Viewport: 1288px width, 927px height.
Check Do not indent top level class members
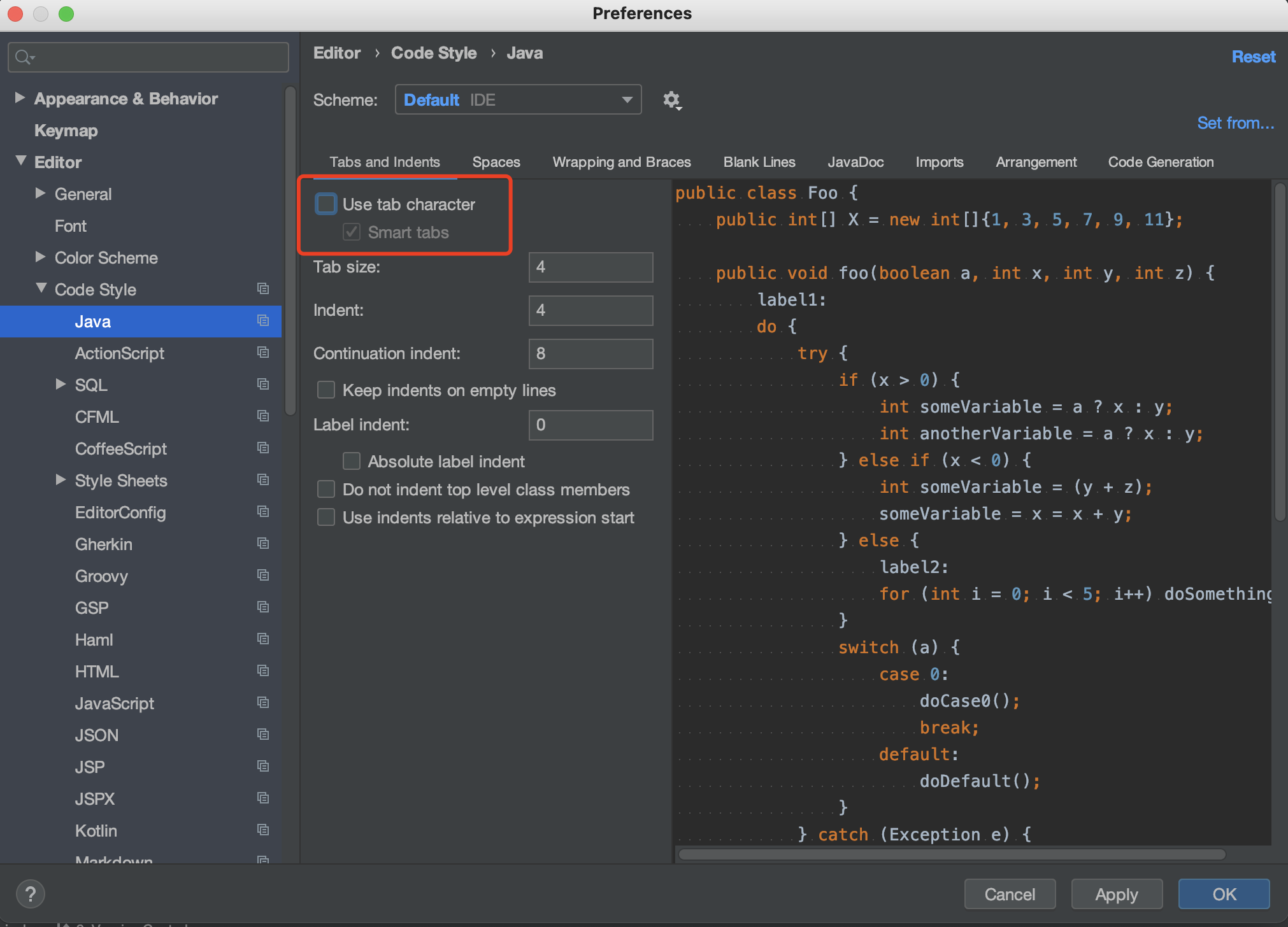pos(326,490)
